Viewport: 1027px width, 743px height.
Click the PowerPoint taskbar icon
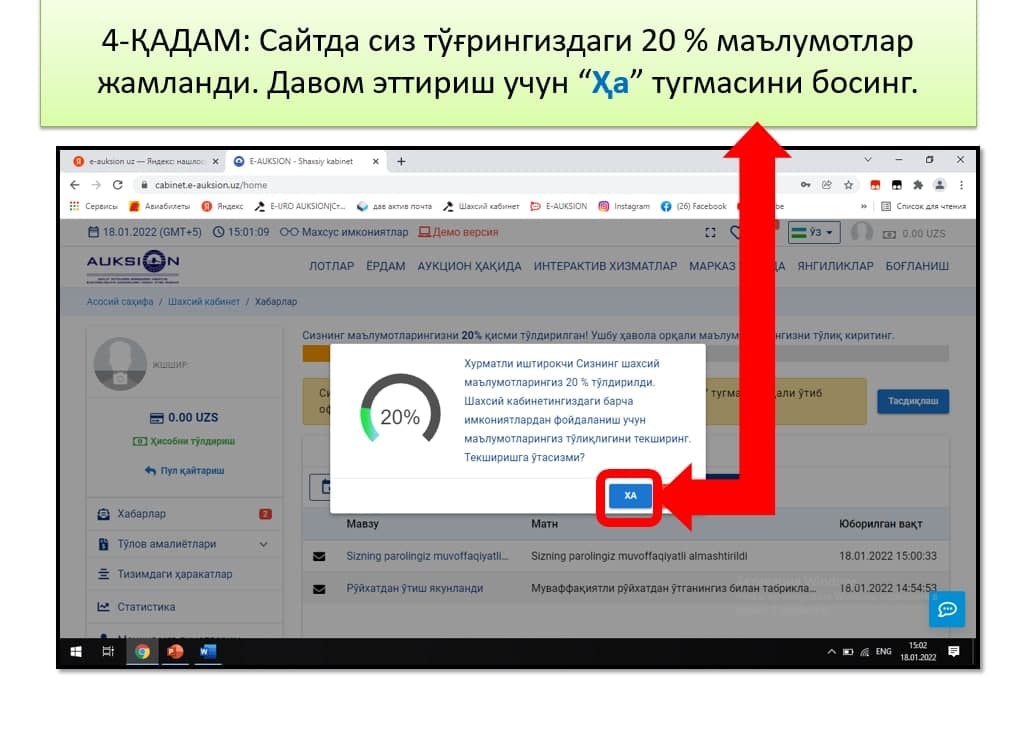pos(176,651)
